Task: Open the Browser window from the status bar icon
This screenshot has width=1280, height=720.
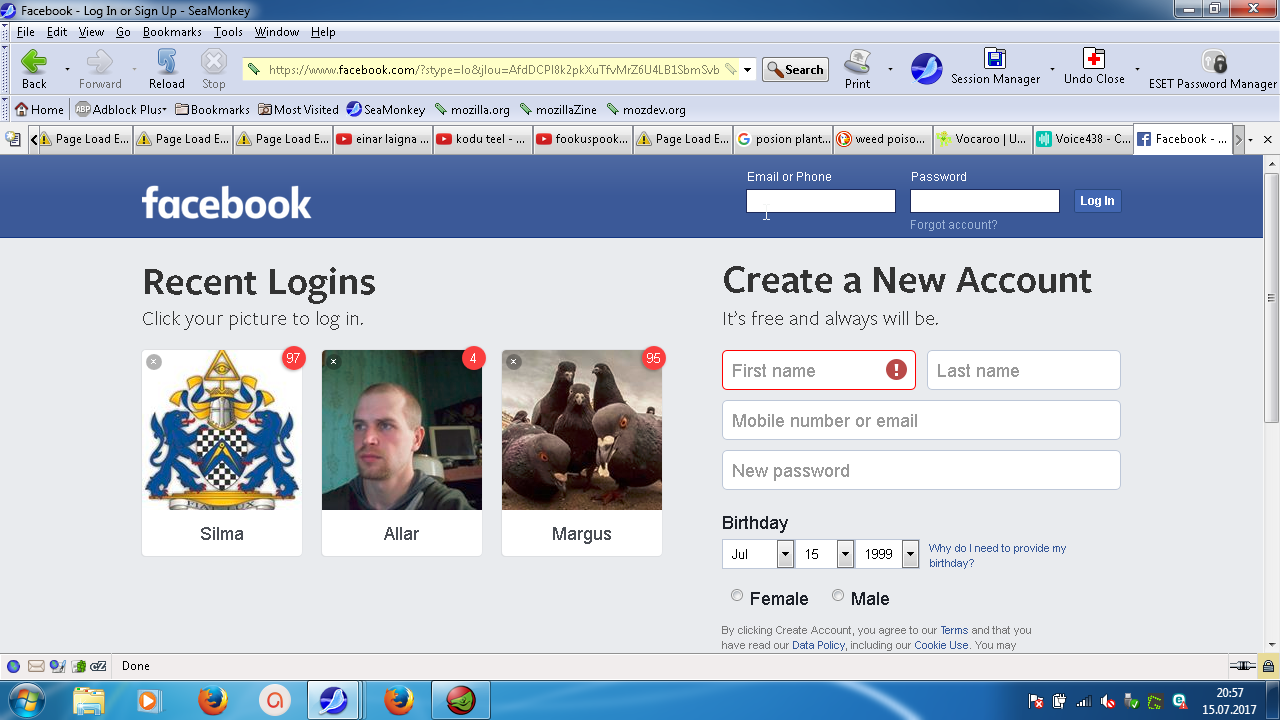Action: [x=13, y=666]
